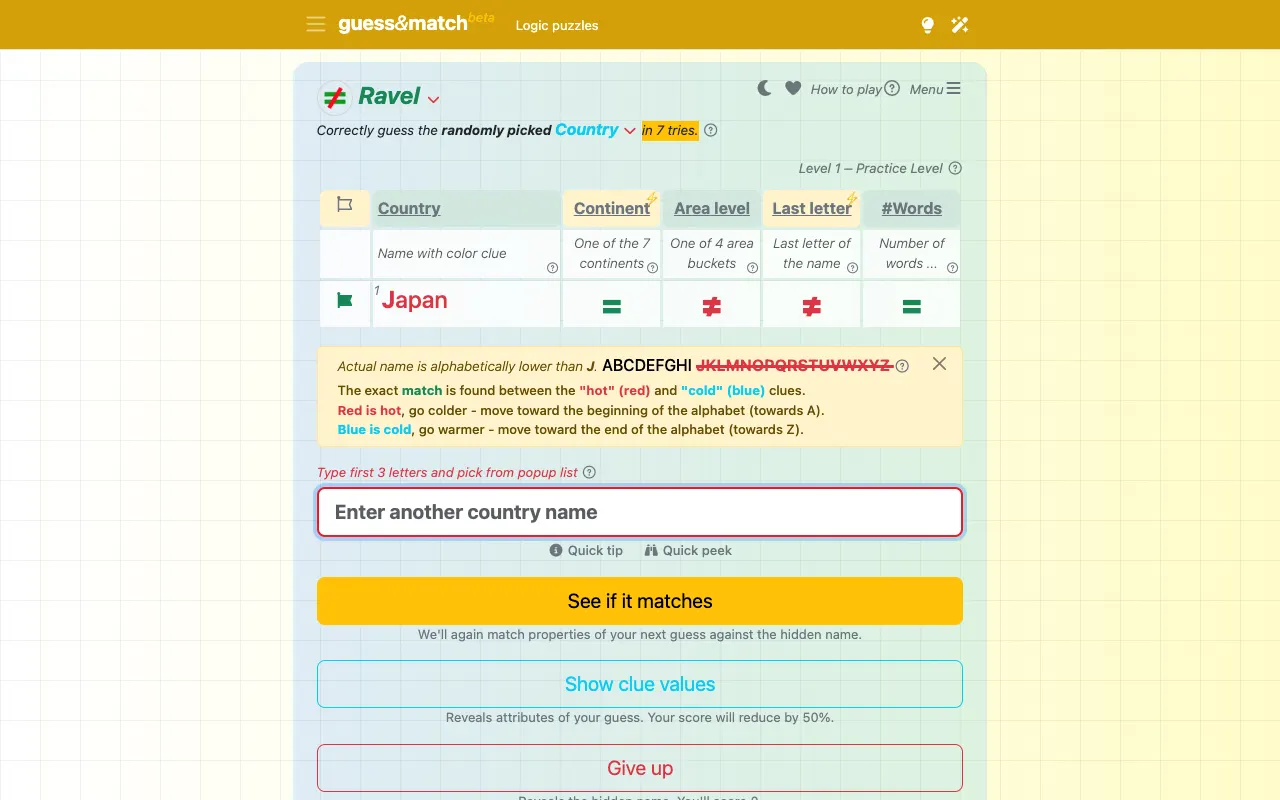Select the Area level column header
The width and height of the screenshot is (1280, 800).
(712, 208)
